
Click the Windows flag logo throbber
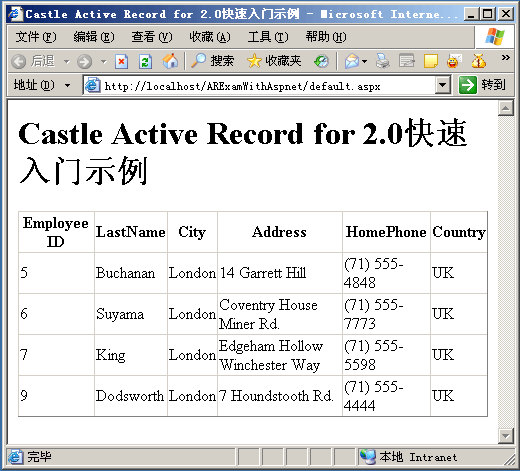[x=495, y=36]
